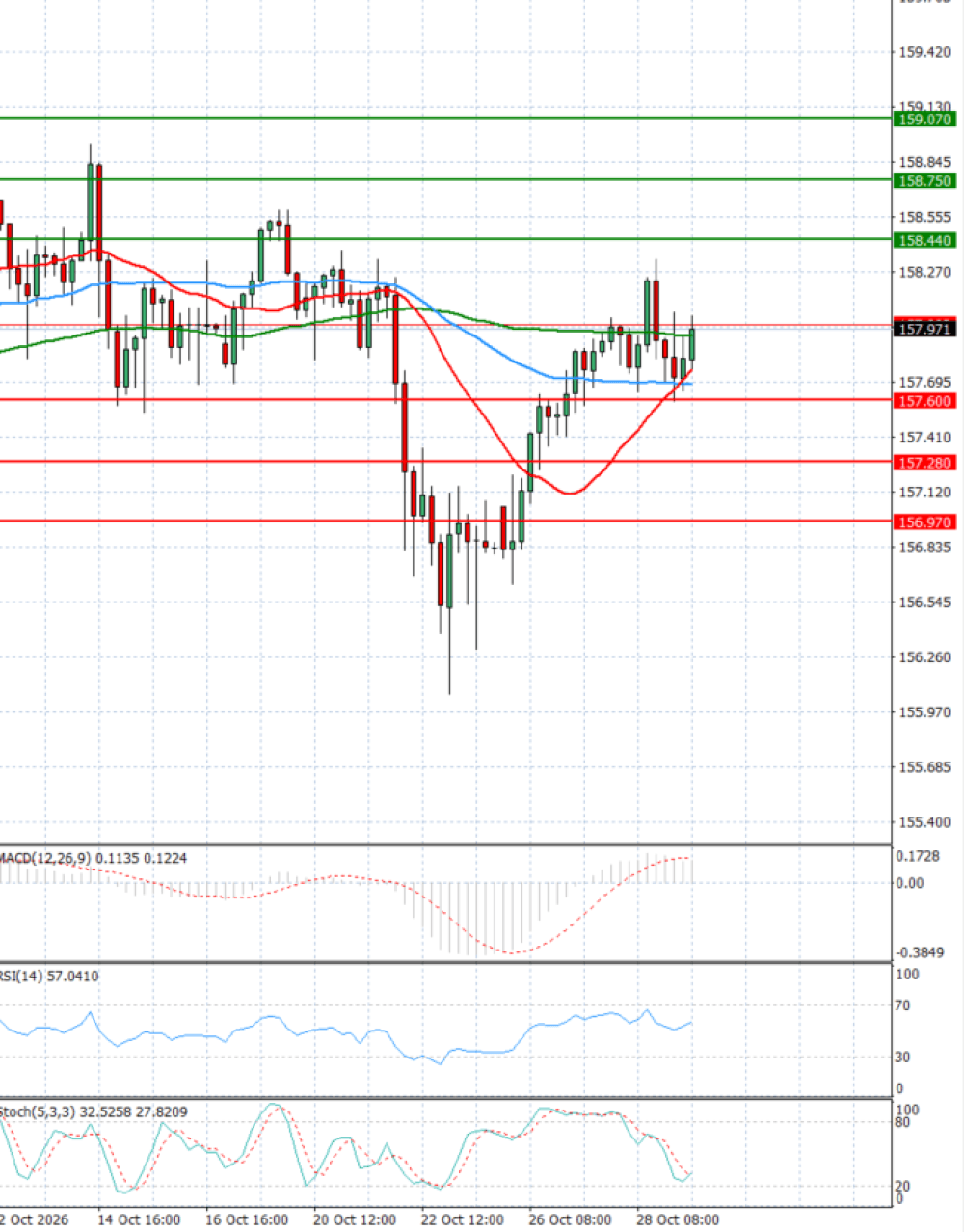Click the 158.750 green resistance price label
This screenshot has width=964, height=1232.
(x=924, y=181)
